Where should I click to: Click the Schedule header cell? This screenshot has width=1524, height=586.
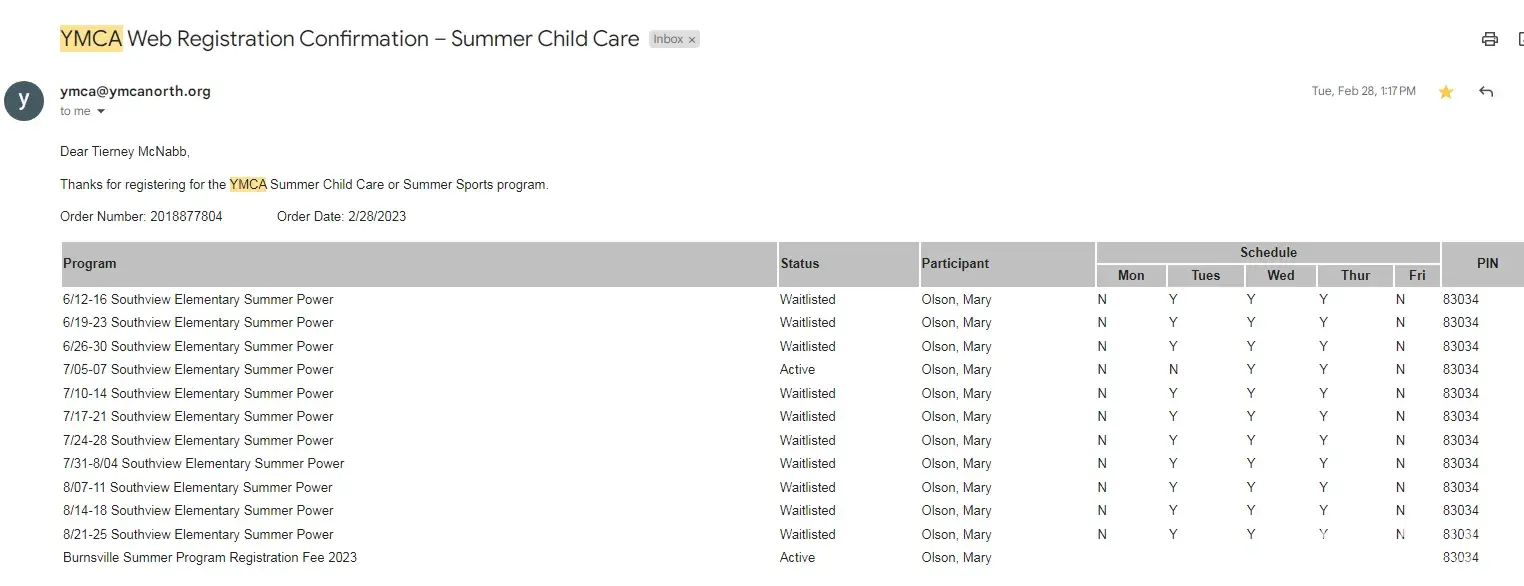pyautogui.click(x=1268, y=253)
